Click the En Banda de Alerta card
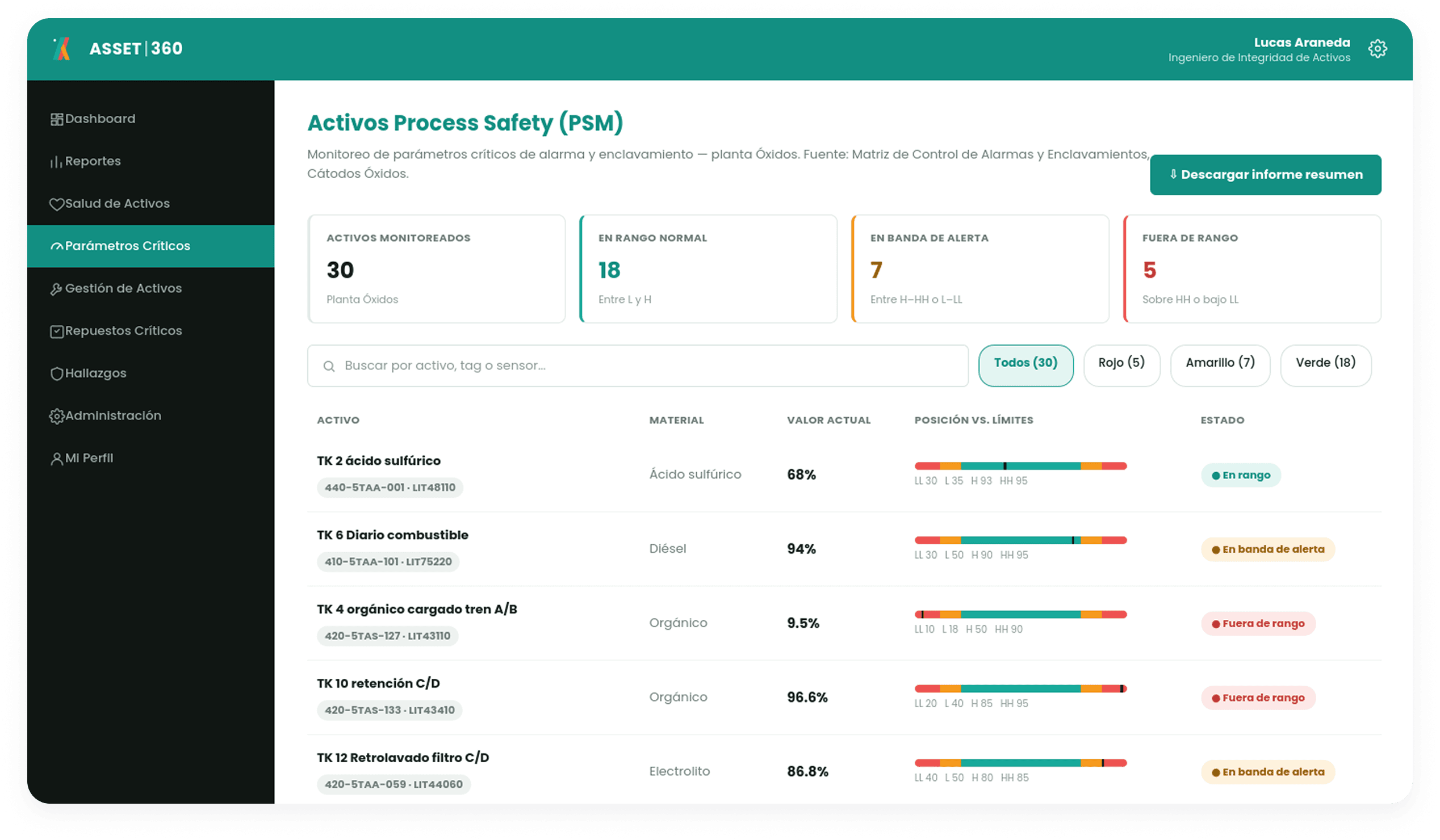 [981, 269]
